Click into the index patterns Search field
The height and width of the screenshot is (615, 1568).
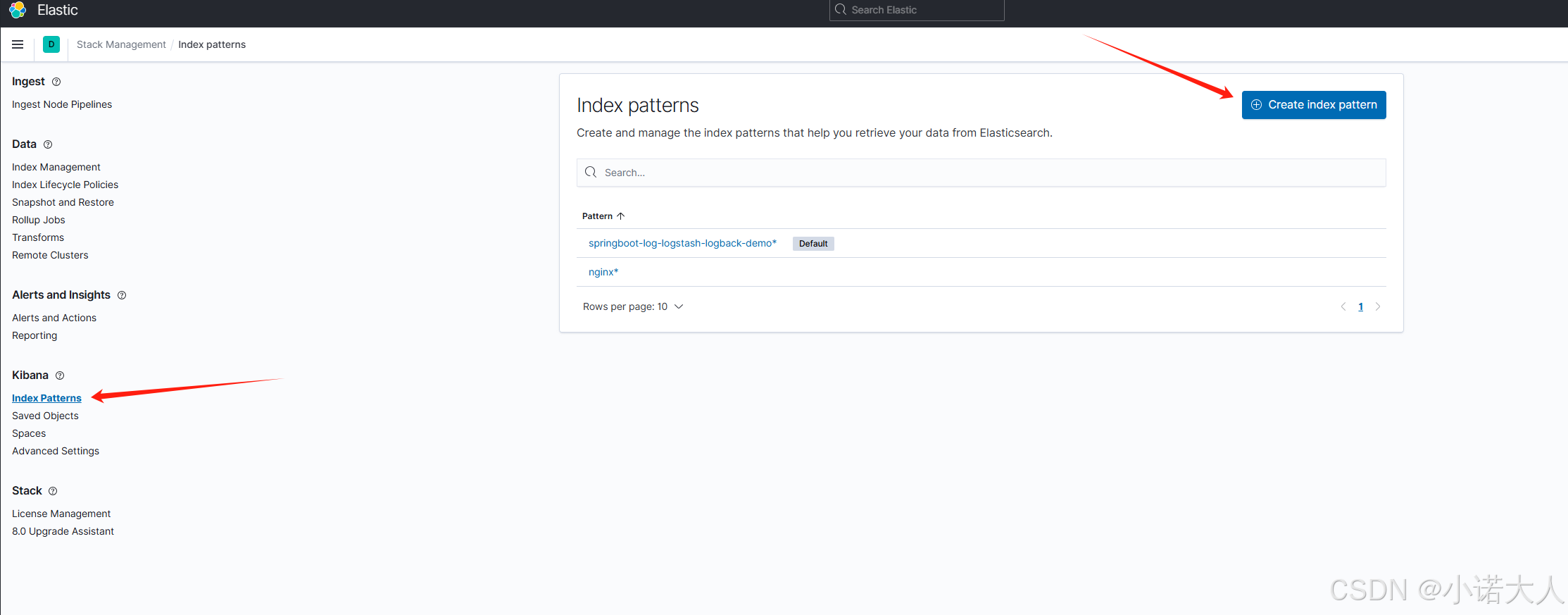point(981,173)
